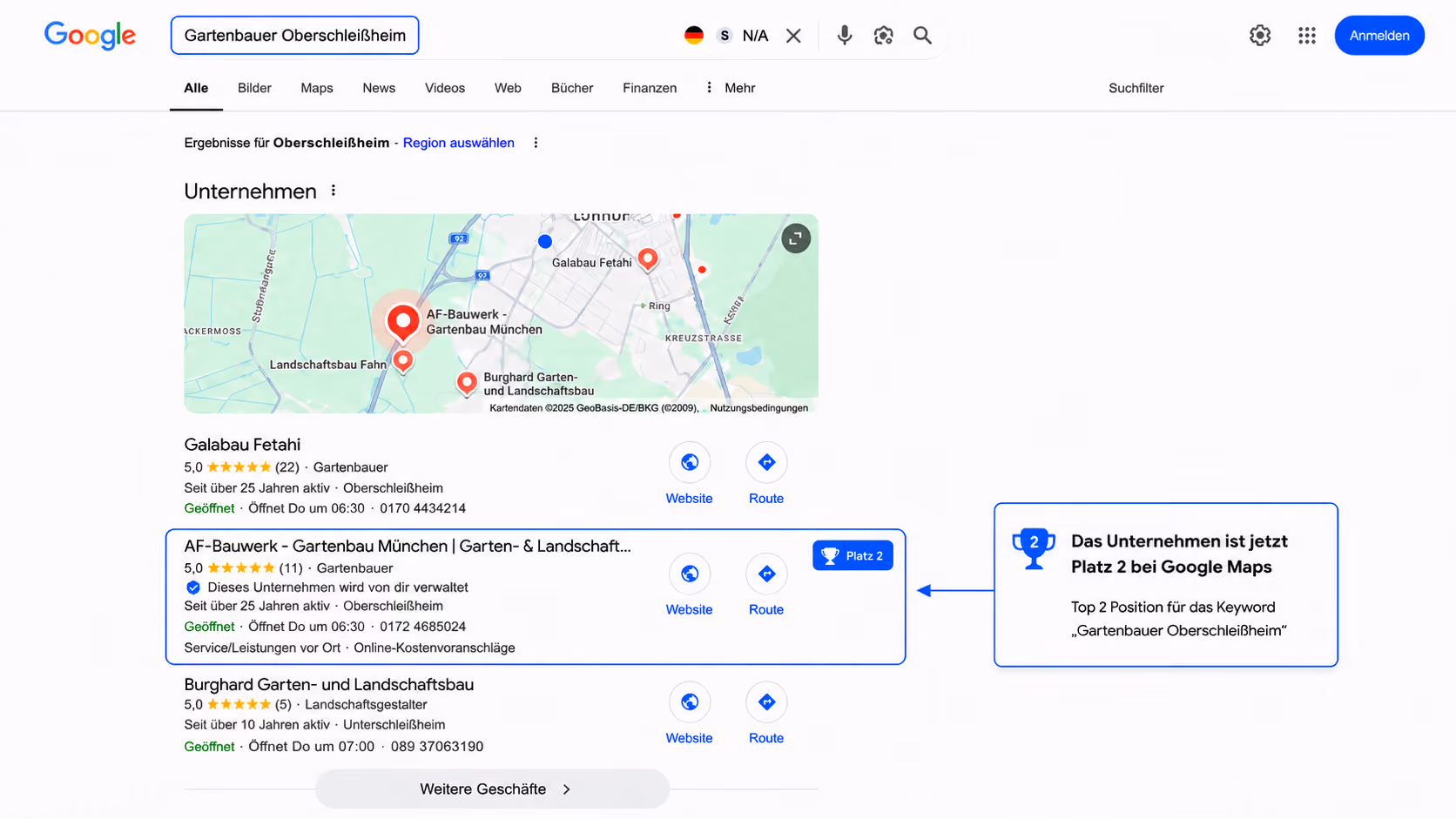The width and height of the screenshot is (1456, 819).
Task: Click the S badge icon beside N/A
Action: (725, 36)
